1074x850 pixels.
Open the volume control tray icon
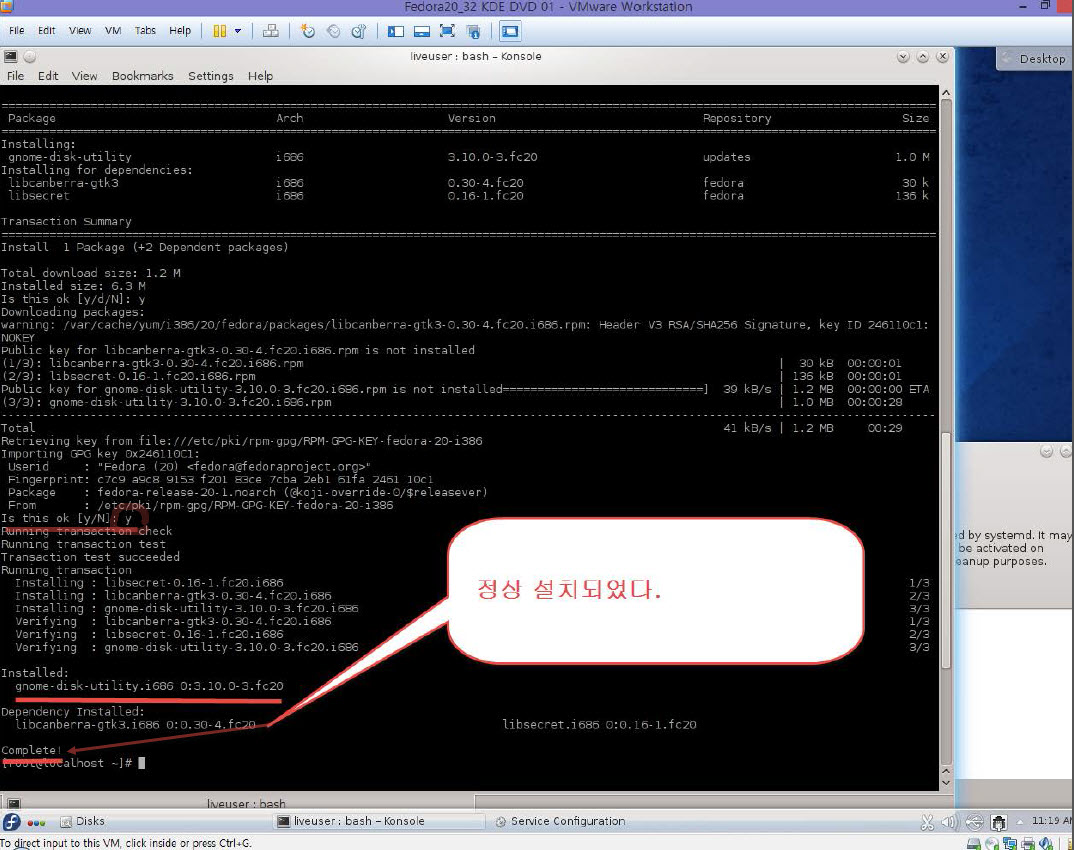(949, 822)
